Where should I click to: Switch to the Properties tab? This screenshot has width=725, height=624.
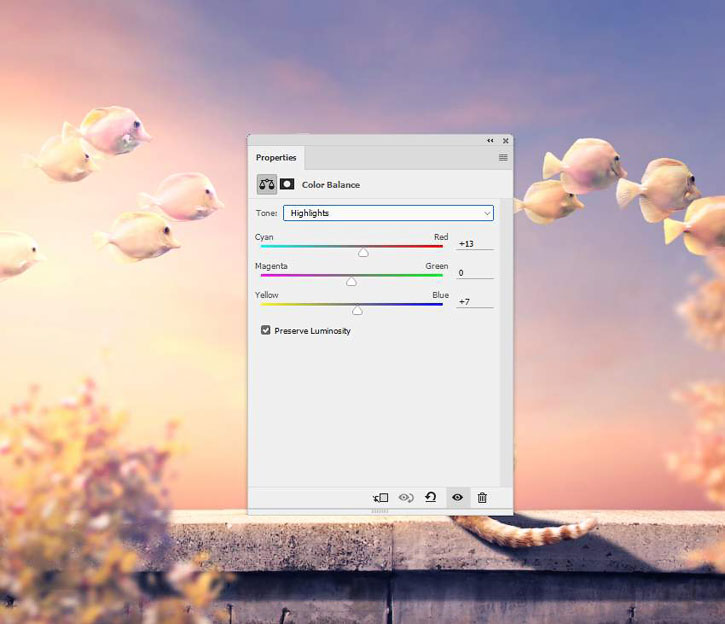point(276,158)
